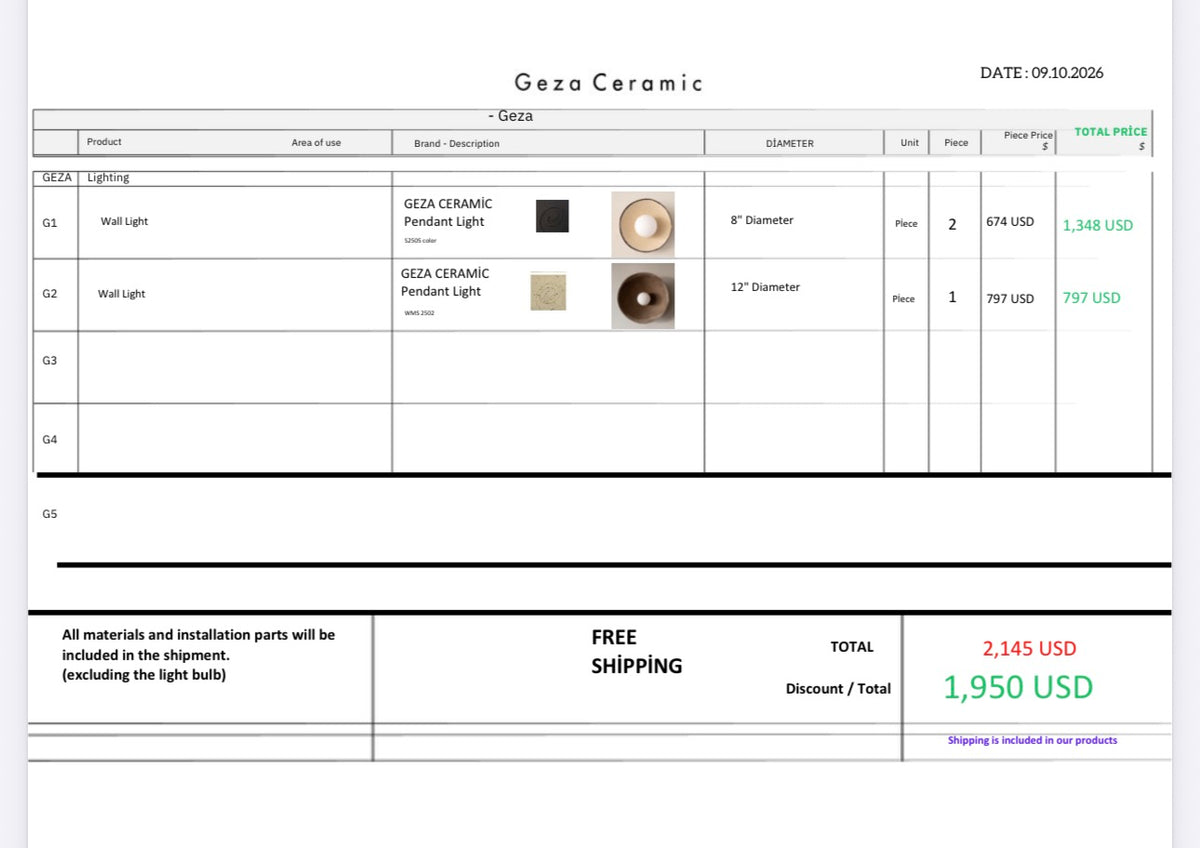Click the "GEZA" cell beside Lighting

click(57, 177)
